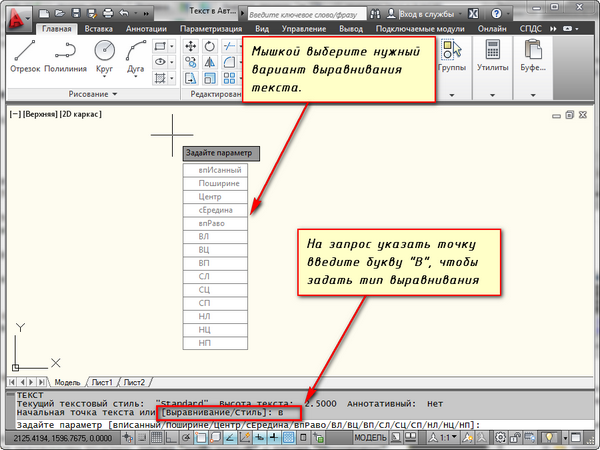This screenshot has width=600, height=450.
Task: Open the Exchange X icon
Action: tap(473, 14)
